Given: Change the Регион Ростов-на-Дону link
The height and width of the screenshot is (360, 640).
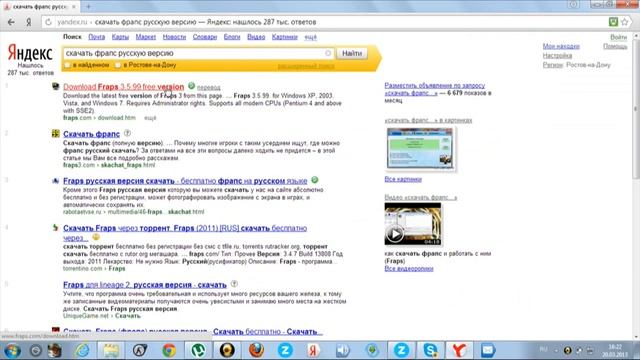Looking at the screenshot, I should pyautogui.click(x=576, y=65).
